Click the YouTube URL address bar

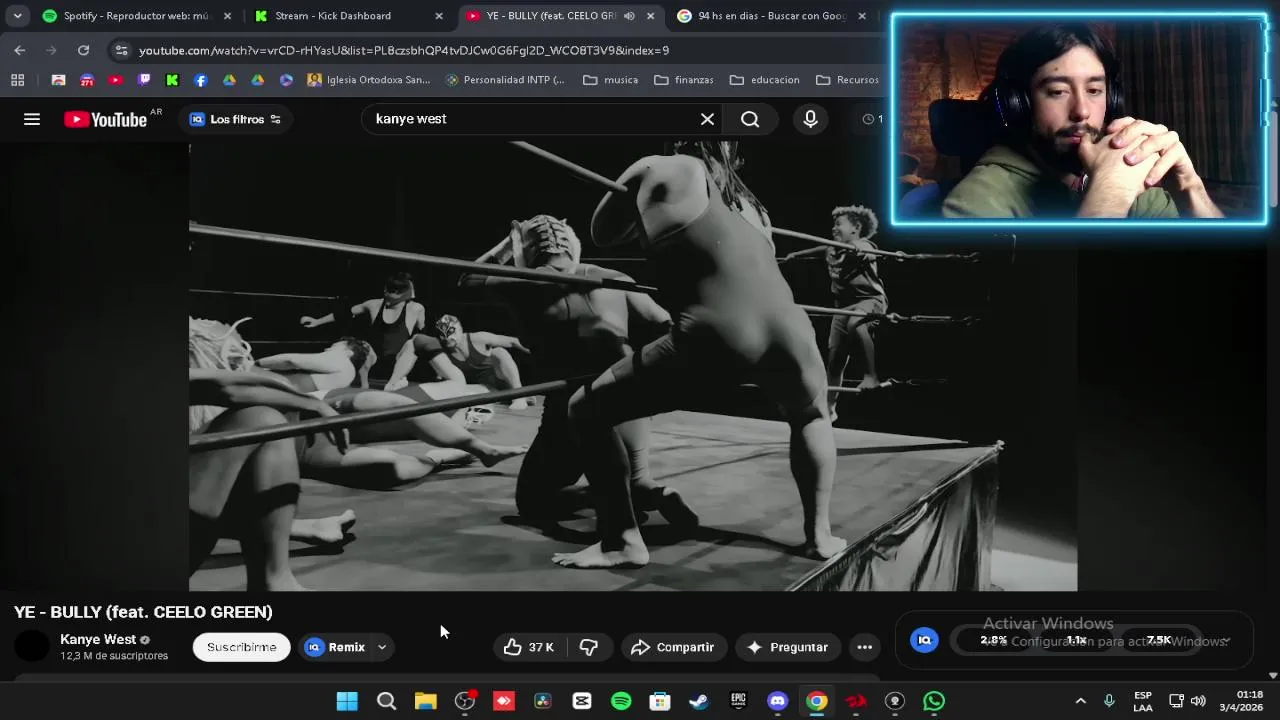pyautogui.click(x=404, y=50)
